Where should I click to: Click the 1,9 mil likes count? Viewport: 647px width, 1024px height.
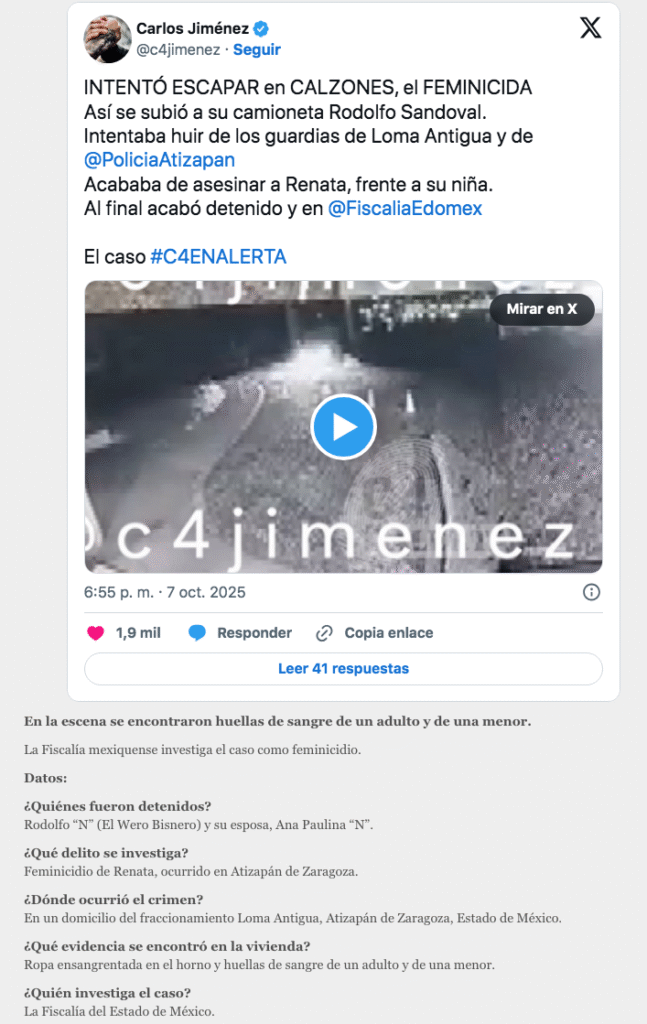pos(138,633)
